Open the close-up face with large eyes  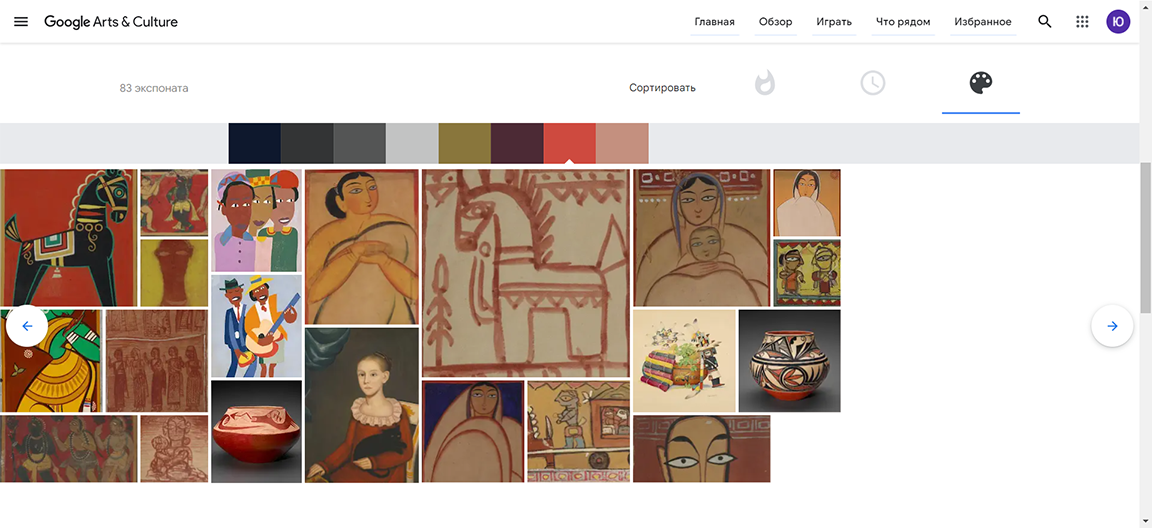tap(702, 449)
